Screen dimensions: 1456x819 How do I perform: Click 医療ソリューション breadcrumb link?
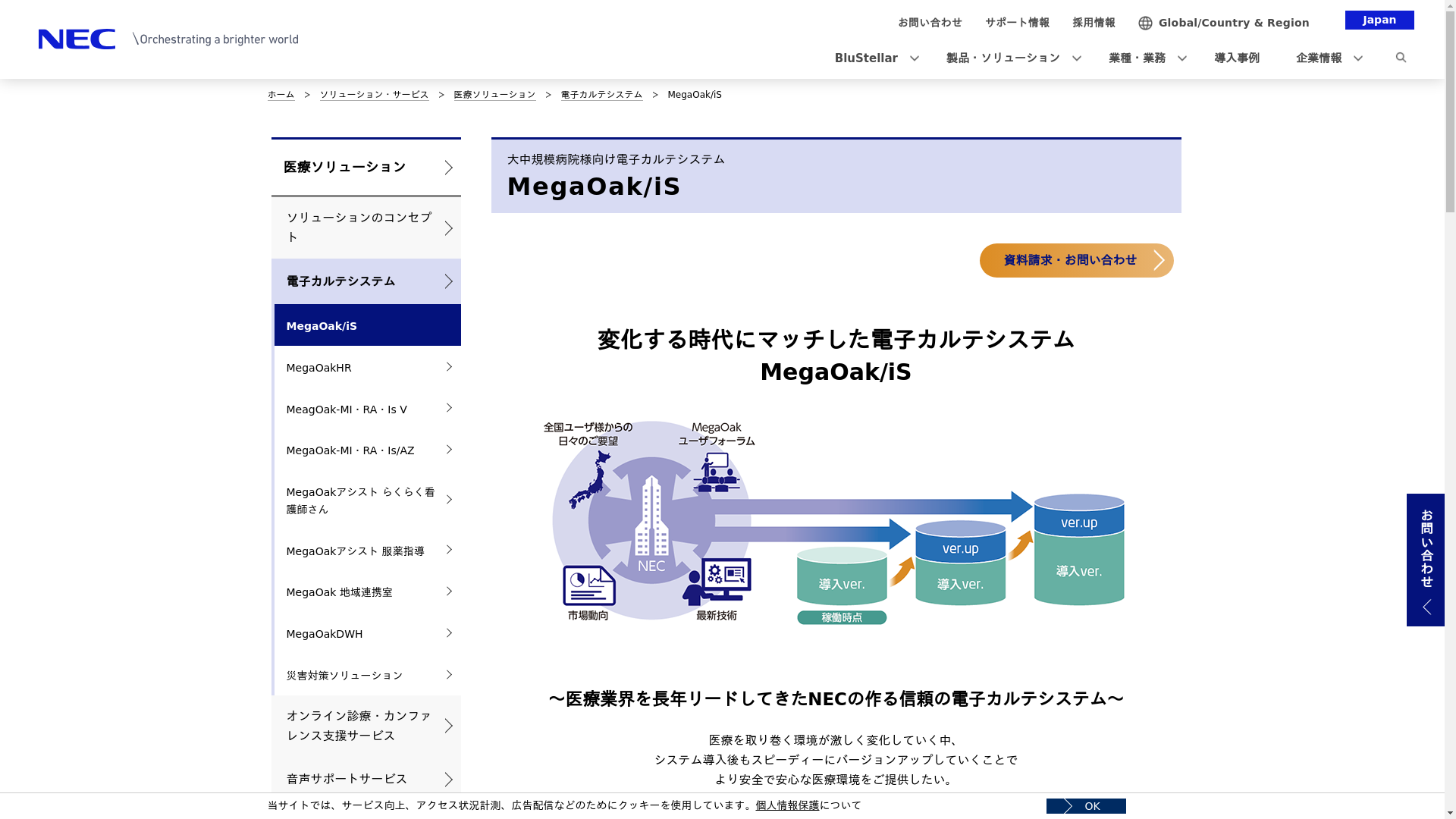(494, 95)
